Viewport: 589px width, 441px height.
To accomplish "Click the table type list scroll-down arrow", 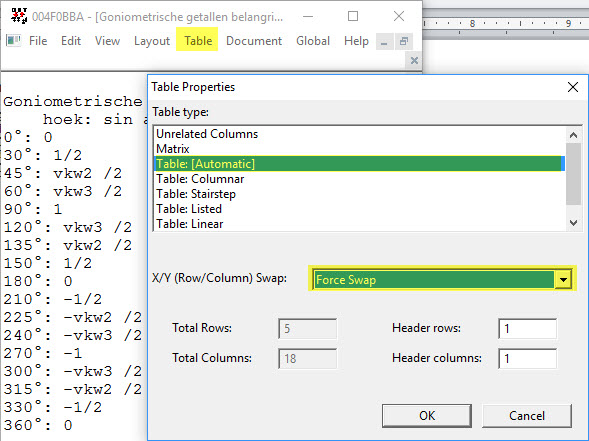I will [x=573, y=222].
